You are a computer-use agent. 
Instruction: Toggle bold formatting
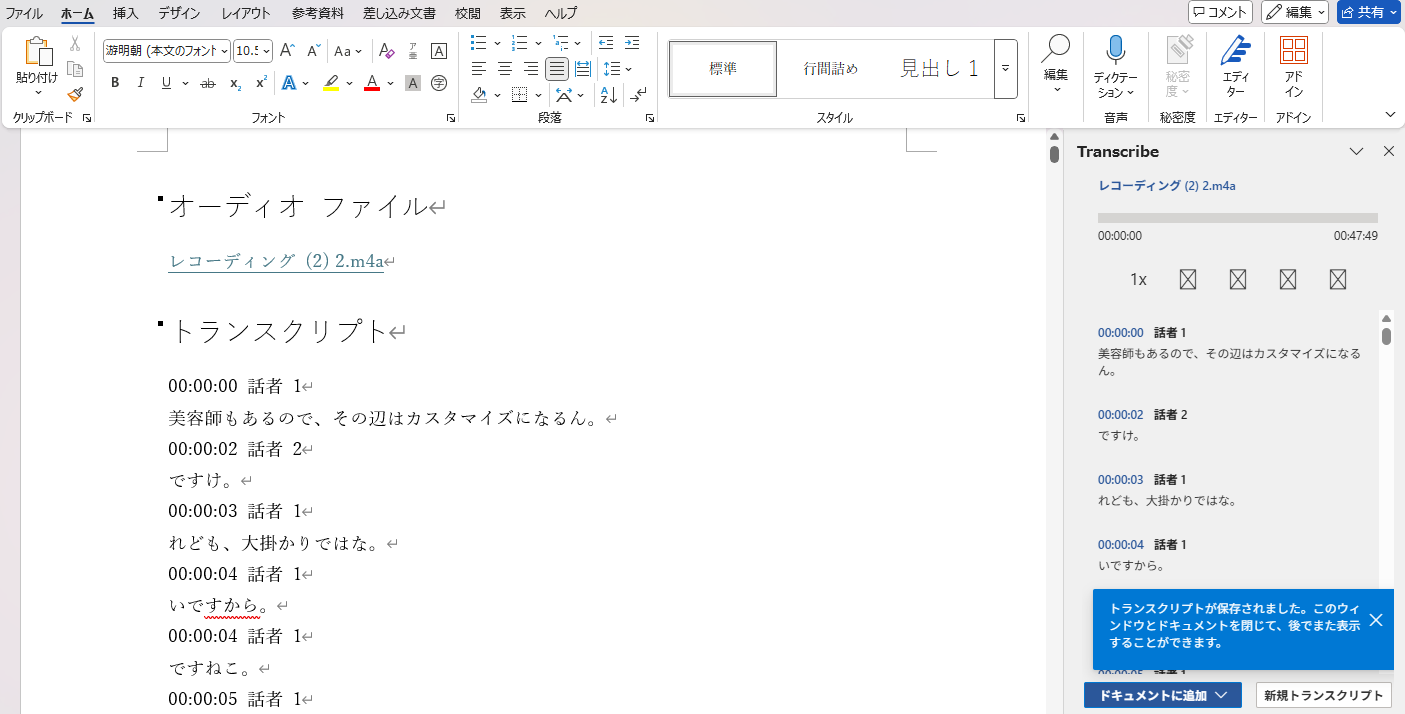point(114,82)
